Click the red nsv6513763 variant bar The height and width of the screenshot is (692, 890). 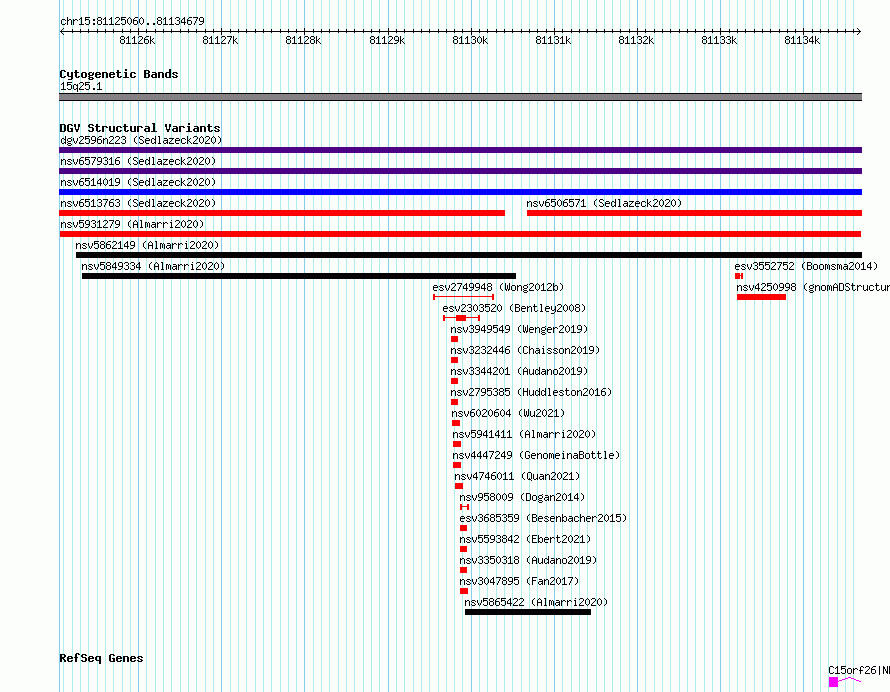(282, 213)
